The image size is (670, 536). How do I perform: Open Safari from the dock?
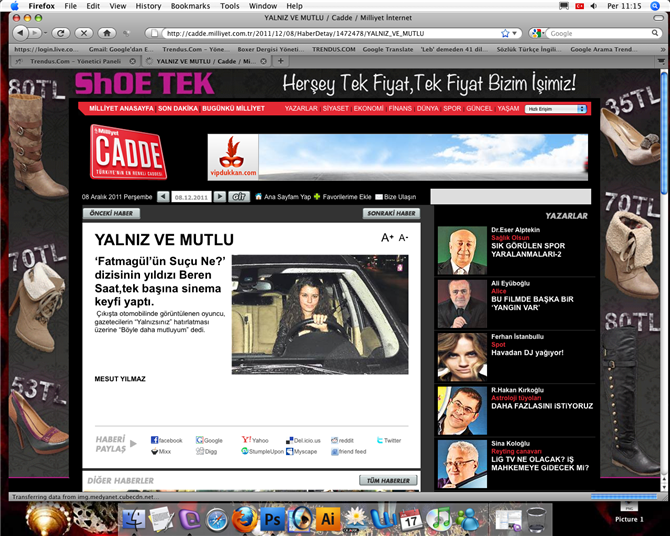tap(217, 519)
